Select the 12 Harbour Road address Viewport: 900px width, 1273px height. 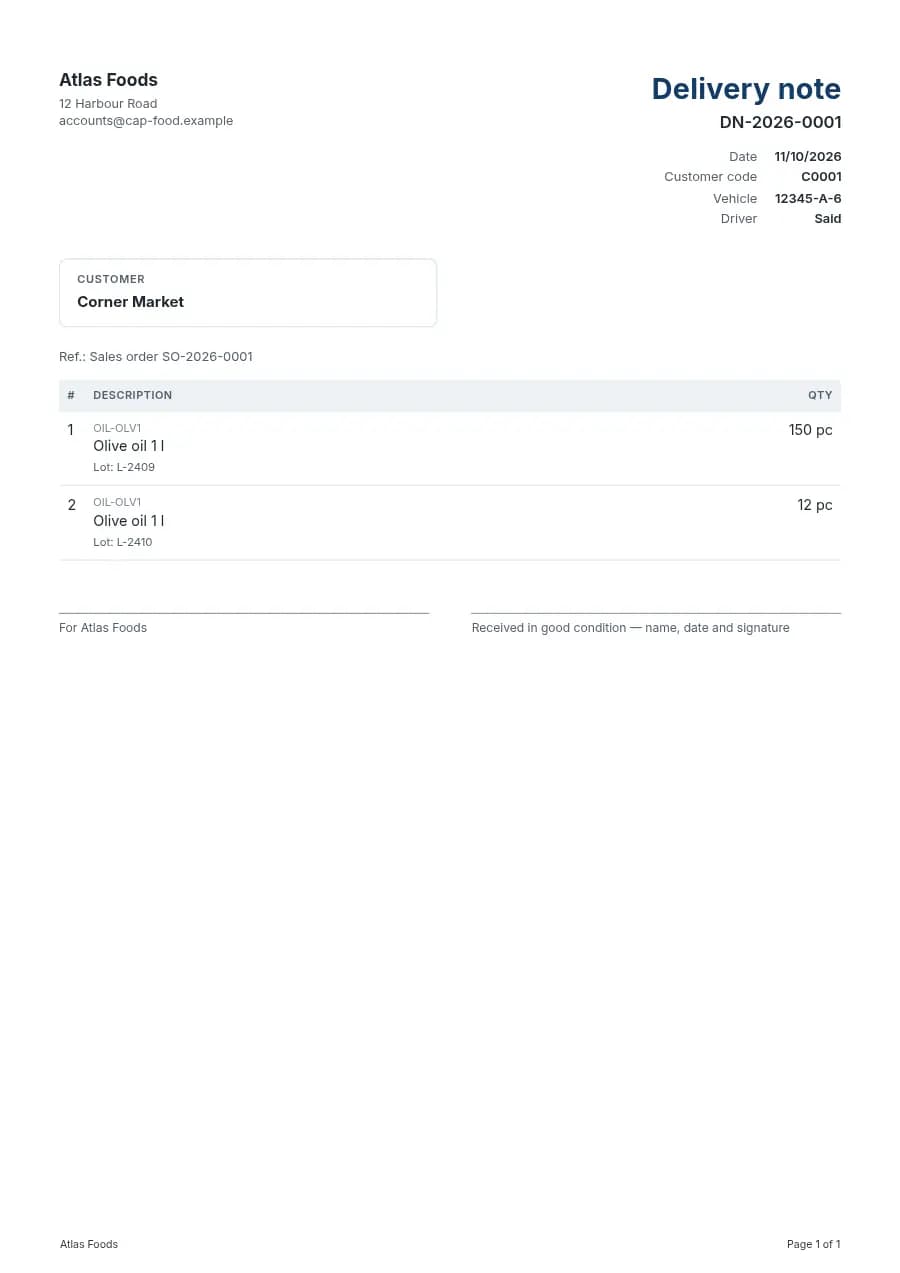[x=108, y=104]
